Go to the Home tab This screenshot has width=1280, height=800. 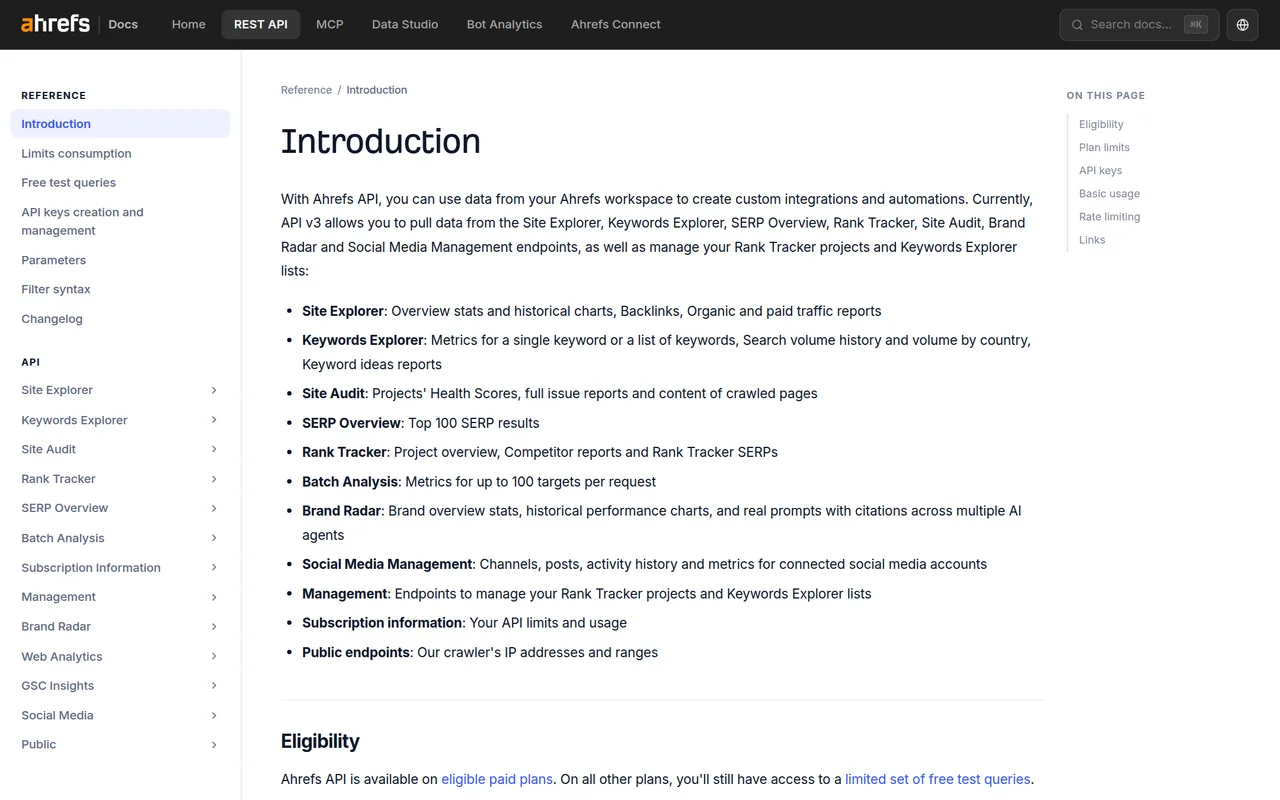[188, 24]
